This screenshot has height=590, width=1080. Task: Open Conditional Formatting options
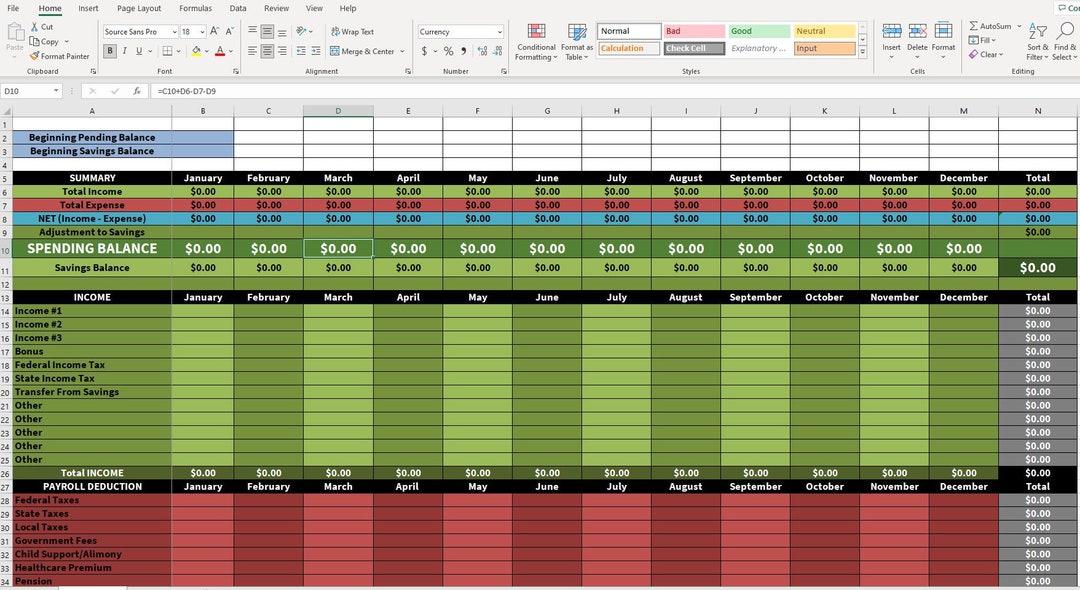(x=536, y=42)
